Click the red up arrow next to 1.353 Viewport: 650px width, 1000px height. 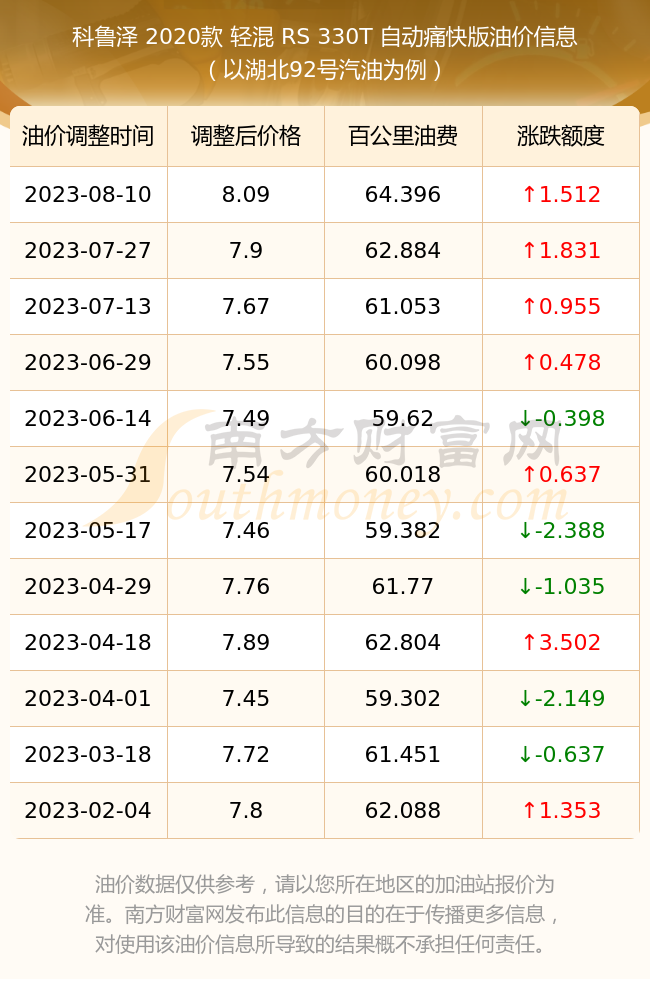pyautogui.click(x=529, y=811)
